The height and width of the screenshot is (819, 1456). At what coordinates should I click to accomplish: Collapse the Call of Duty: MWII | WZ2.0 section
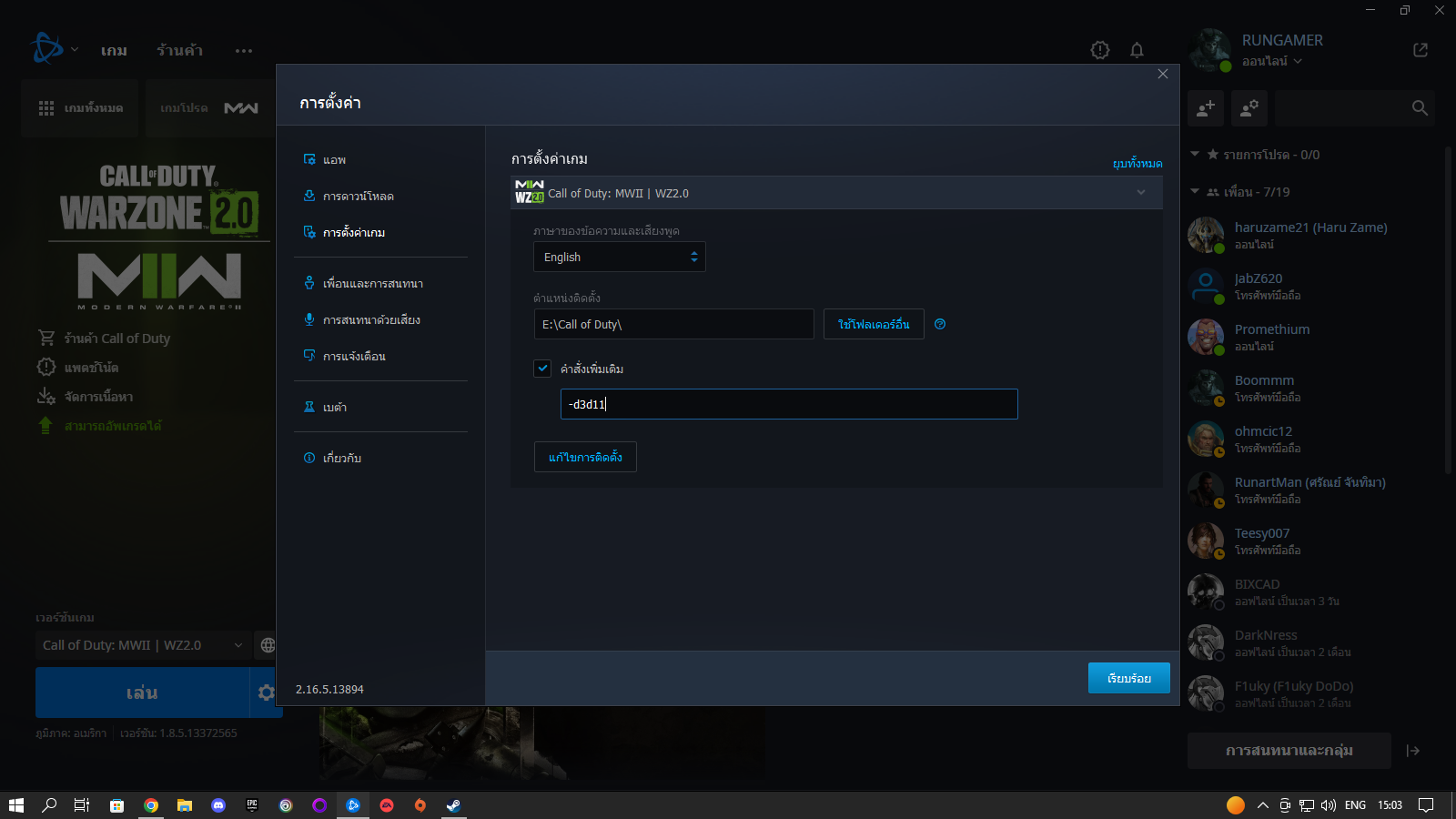[x=837, y=193]
